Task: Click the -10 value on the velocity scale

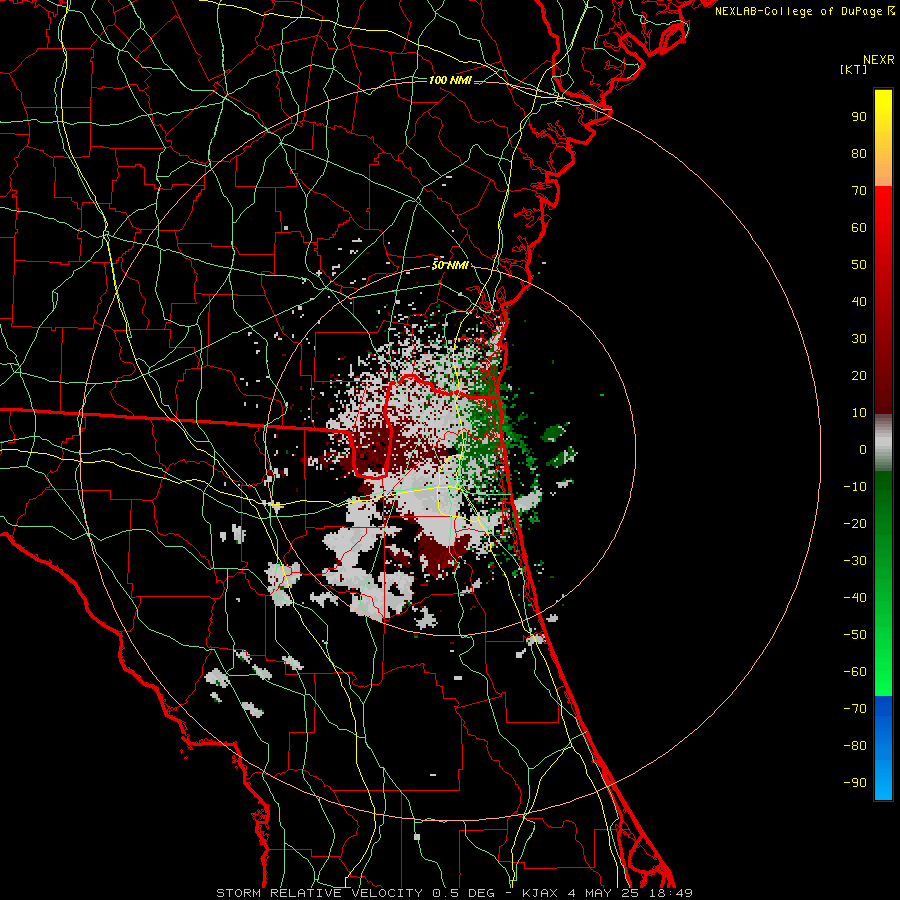Action: click(x=855, y=487)
